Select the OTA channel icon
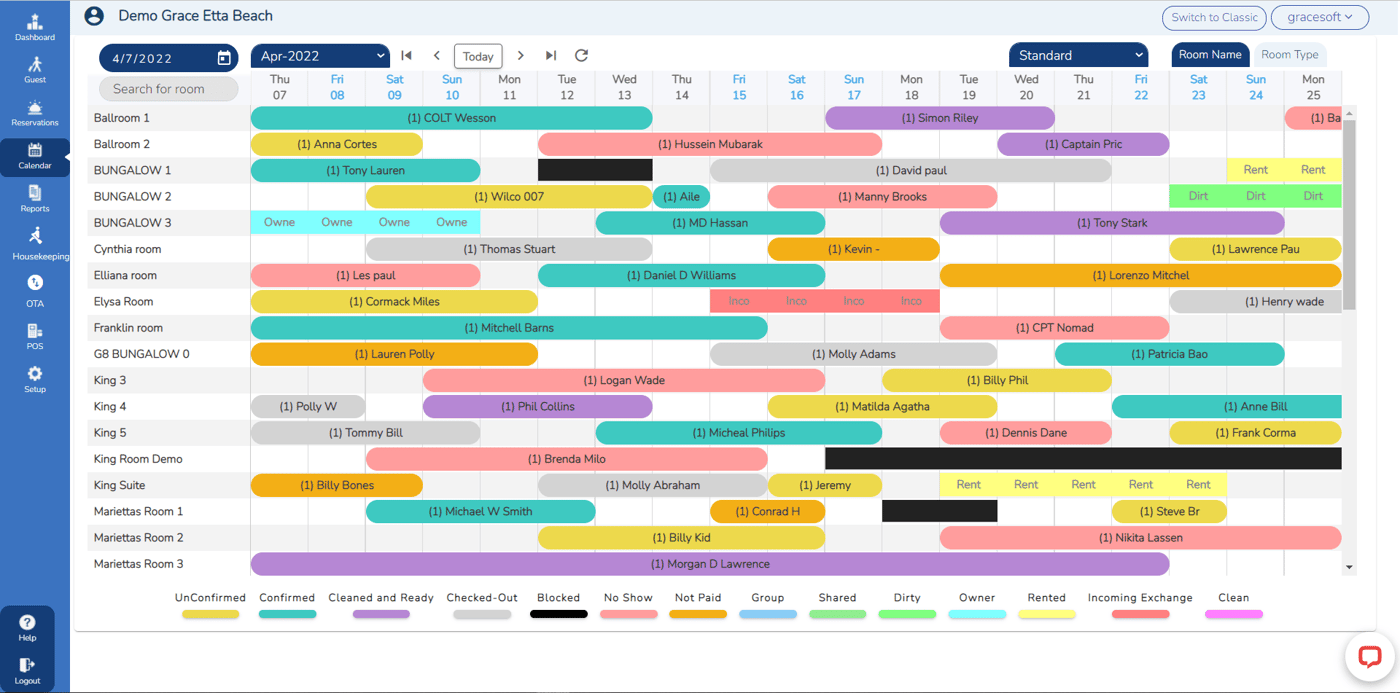The height and width of the screenshot is (693, 1400). point(34,288)
